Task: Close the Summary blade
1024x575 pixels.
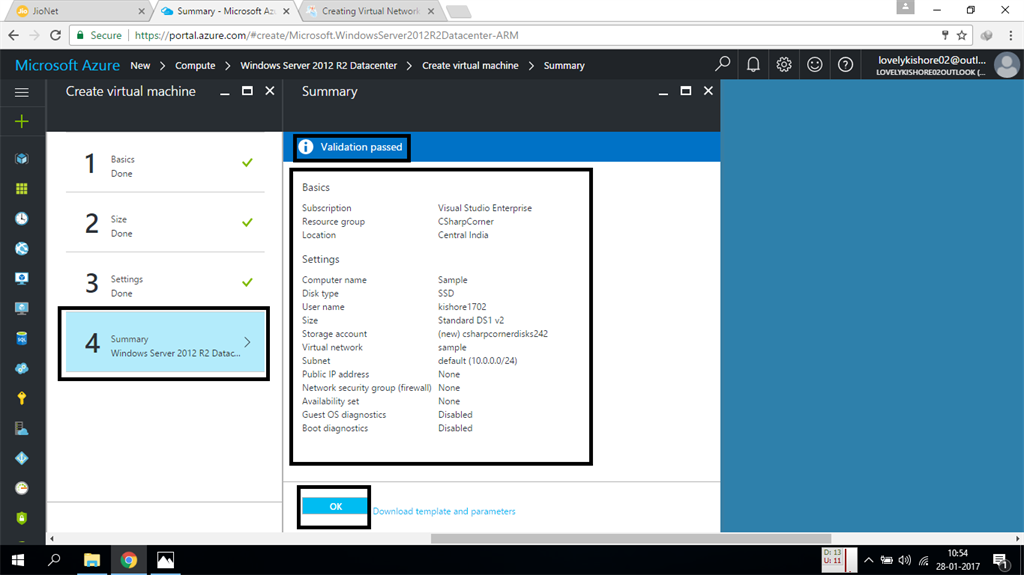Action: [708, 91]
